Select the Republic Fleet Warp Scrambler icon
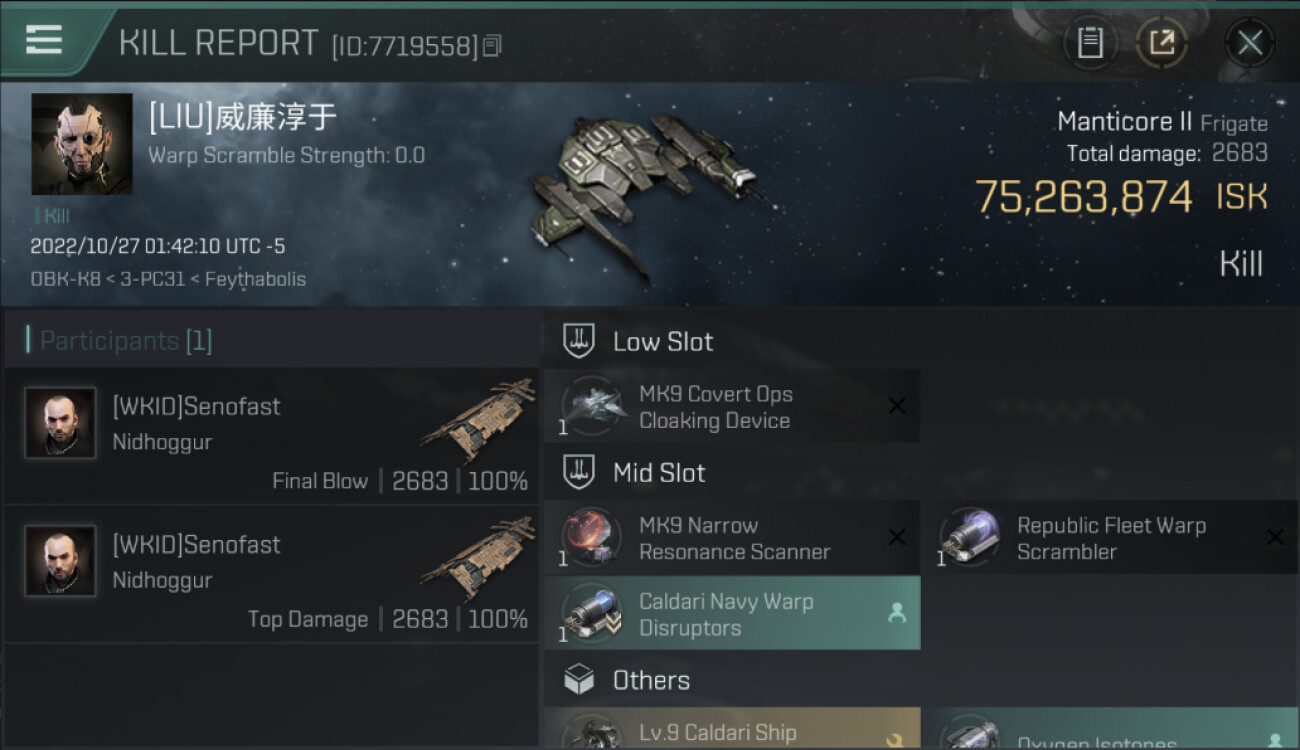1300x750 pixels. [970, 538]
